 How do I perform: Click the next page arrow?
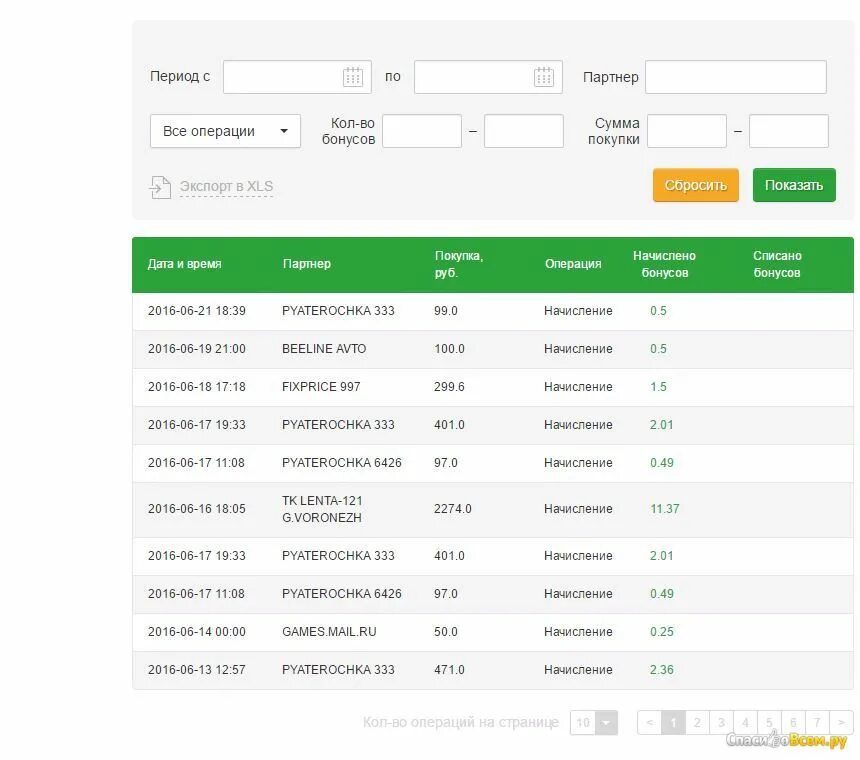(x=841, y=723)
